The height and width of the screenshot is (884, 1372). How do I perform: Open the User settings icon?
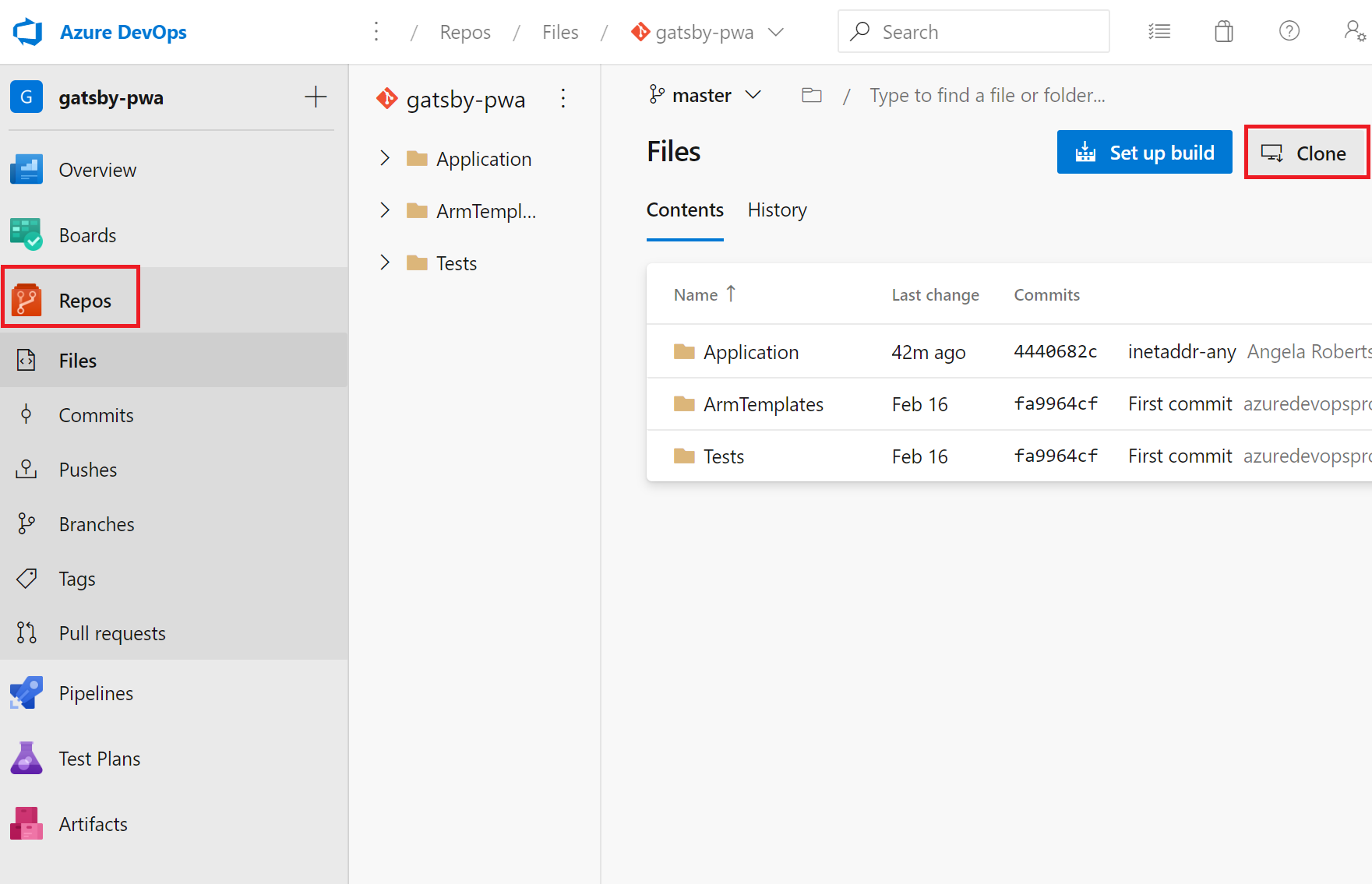(x=1354, y=32)
